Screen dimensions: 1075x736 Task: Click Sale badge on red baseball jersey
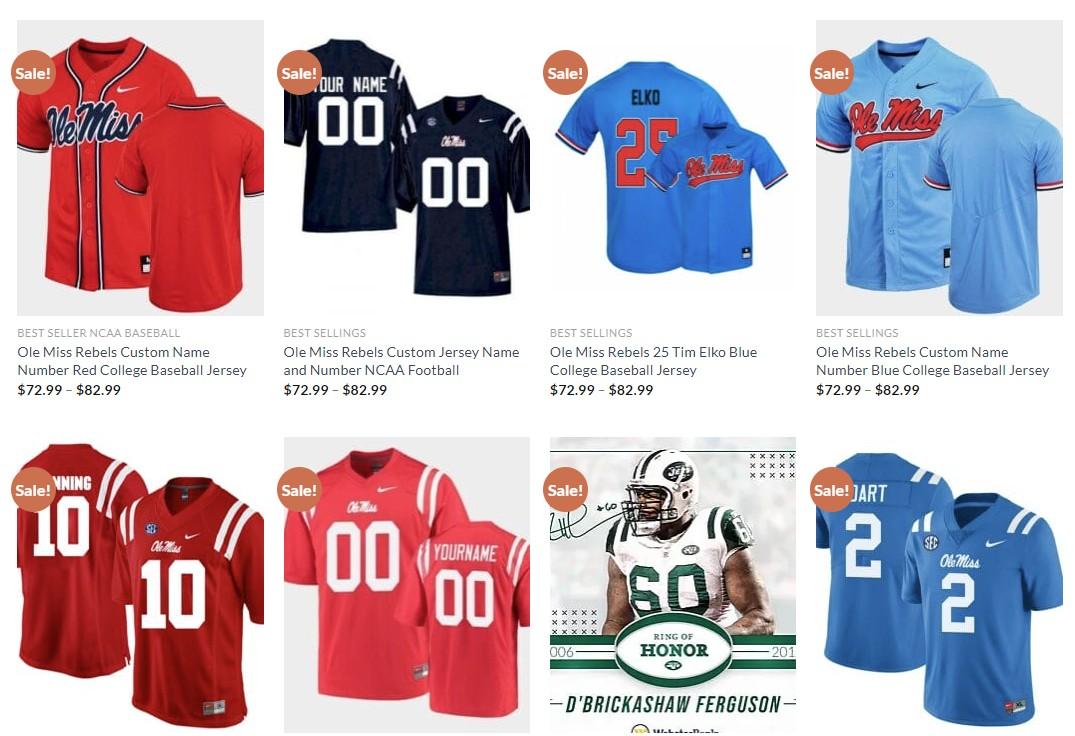coord(33,73)
